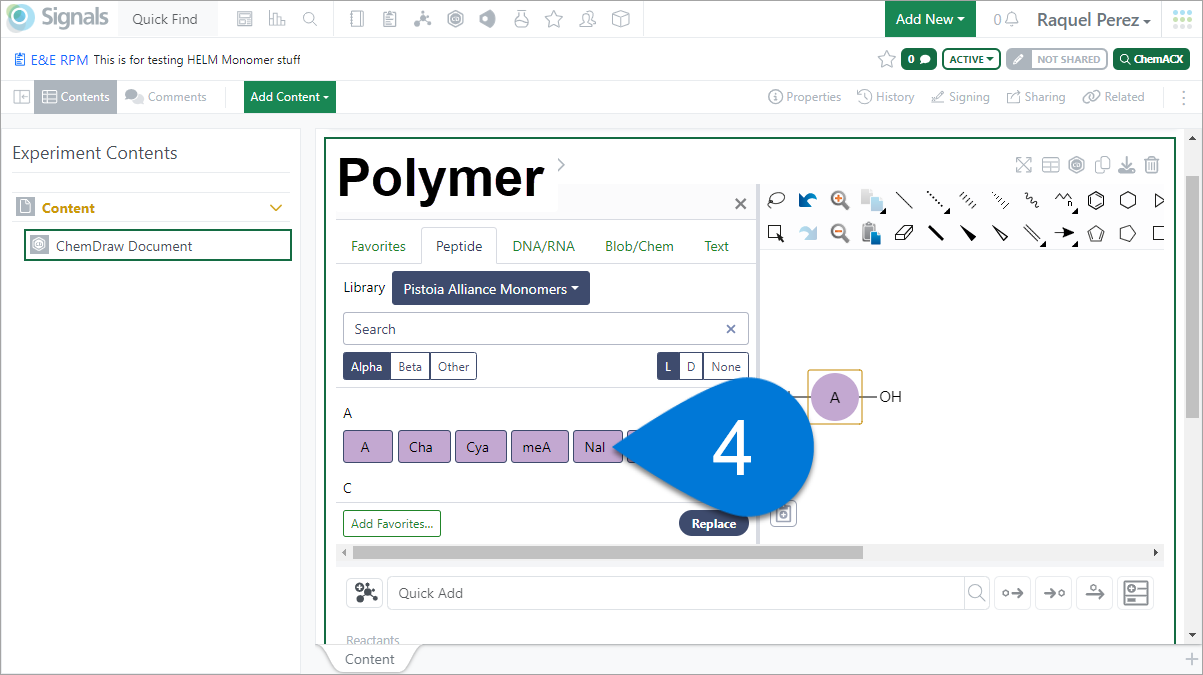Select the Benzene ring tool

(x=1096, y=200)
